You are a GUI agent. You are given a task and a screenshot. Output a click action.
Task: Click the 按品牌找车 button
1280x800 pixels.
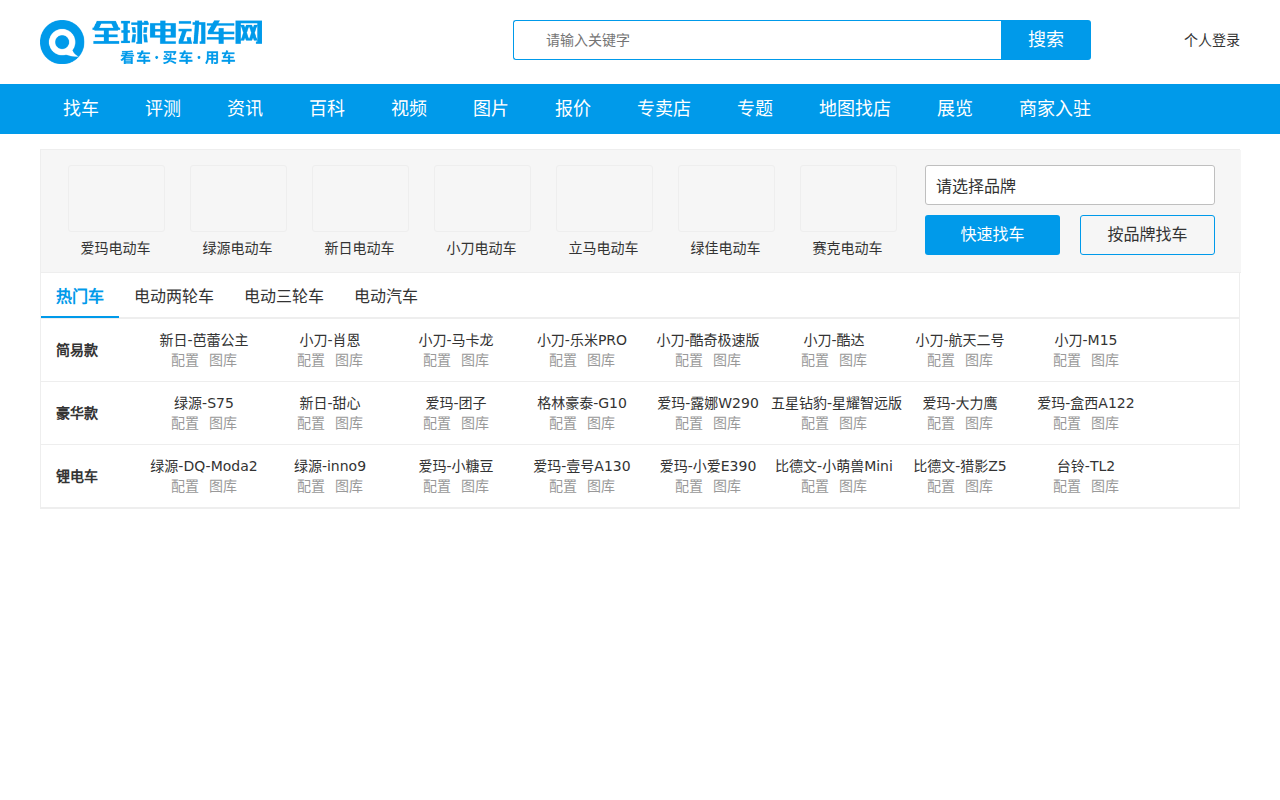(1147, 235)
